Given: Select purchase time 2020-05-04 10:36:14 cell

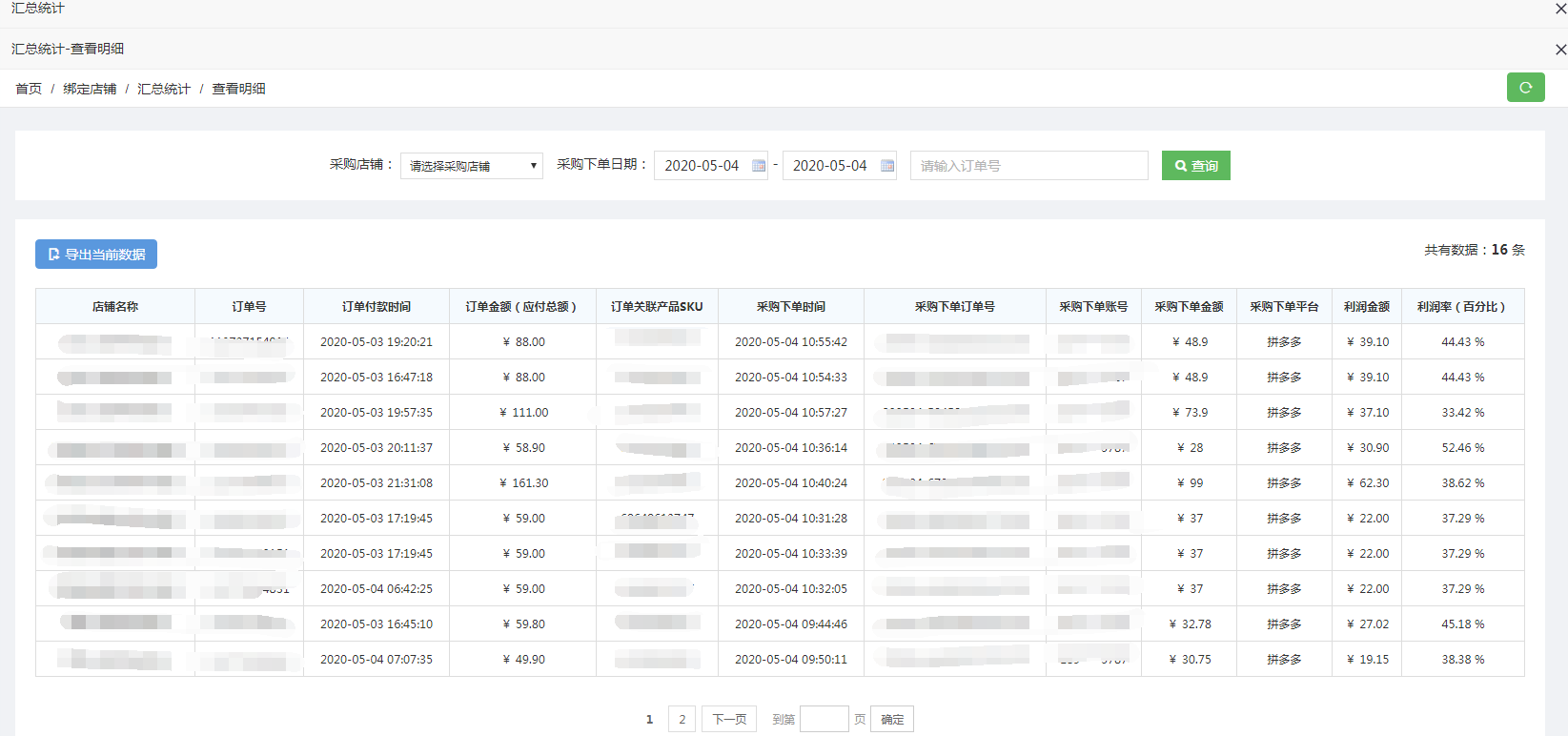Looking at the screenshot, I should 791,448.
